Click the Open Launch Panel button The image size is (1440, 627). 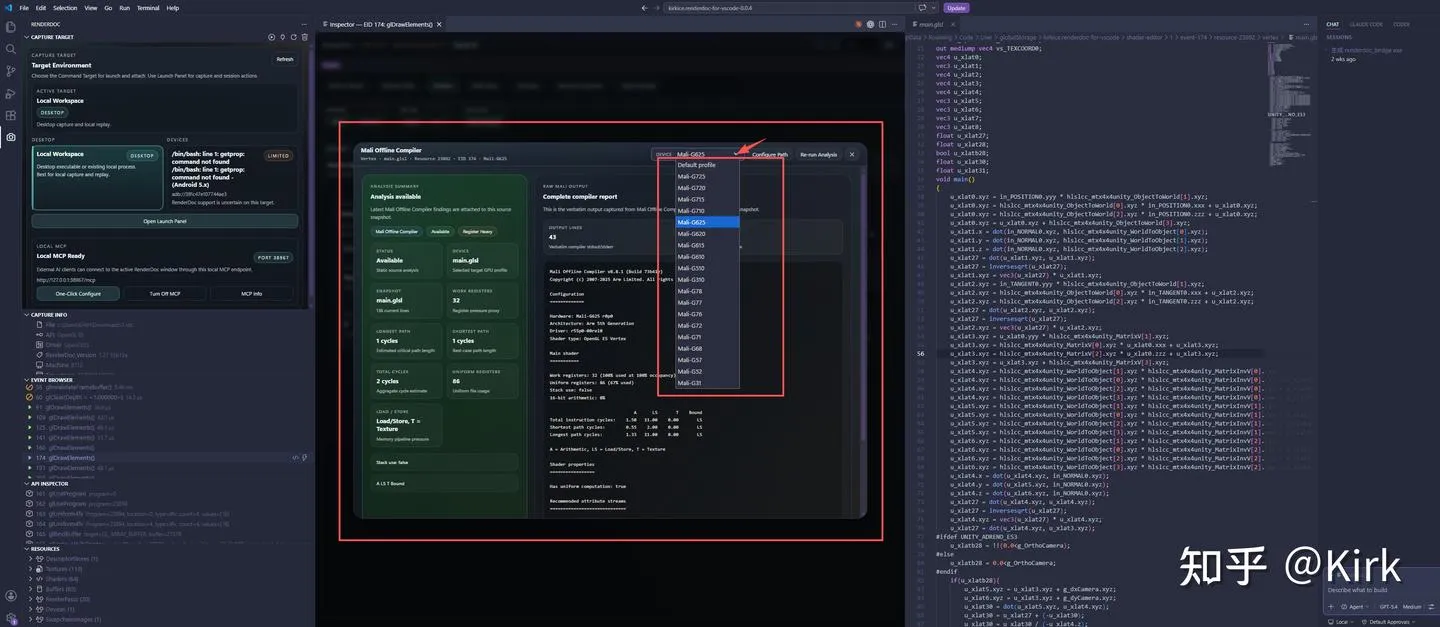click(165, 221)
